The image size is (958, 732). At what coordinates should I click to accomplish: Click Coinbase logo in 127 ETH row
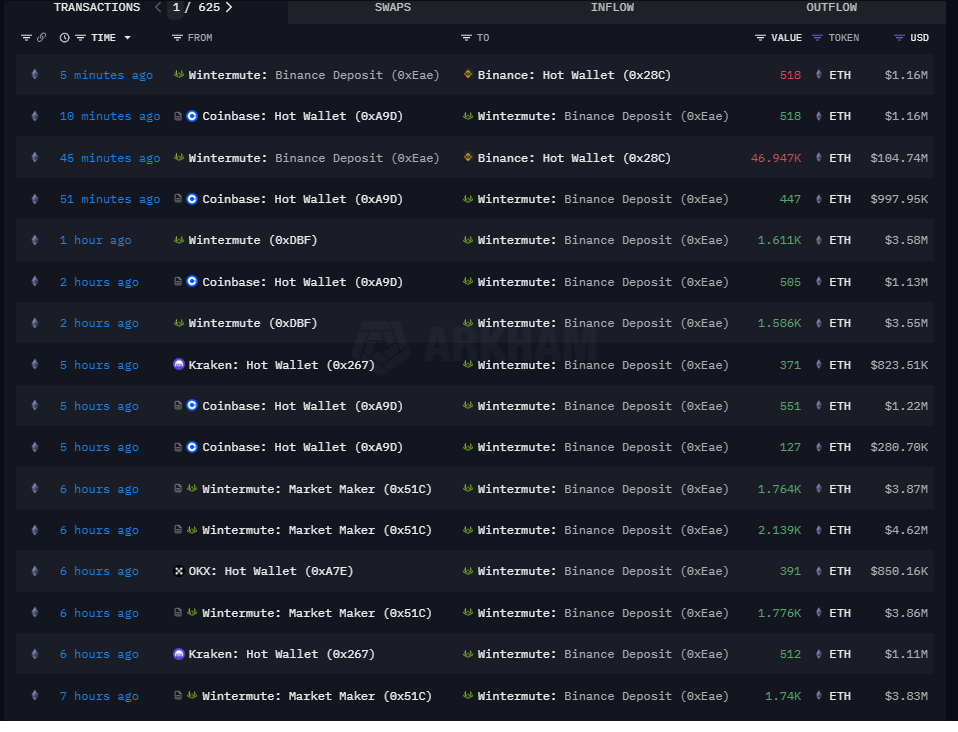click(x=192, y=447)
